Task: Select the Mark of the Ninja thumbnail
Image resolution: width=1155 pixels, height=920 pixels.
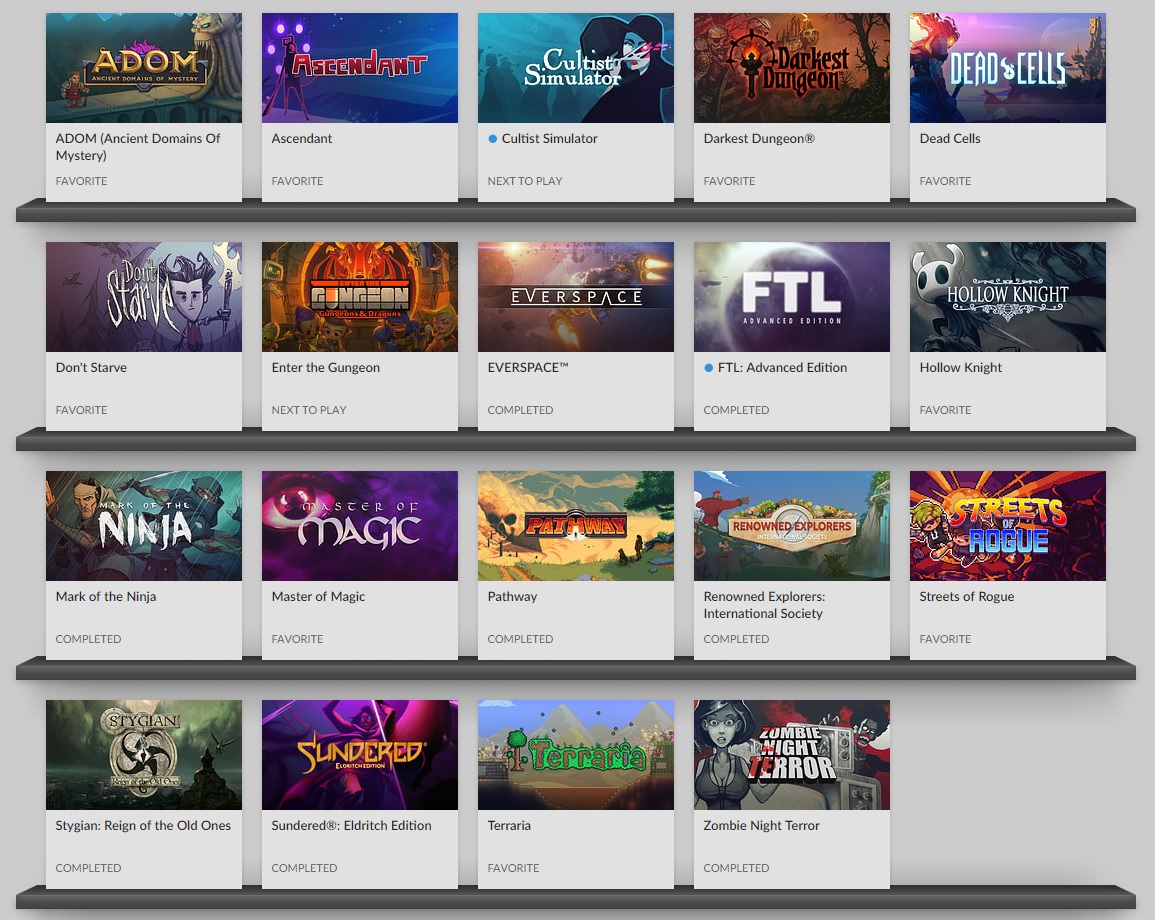Action: tap(144, 526)
